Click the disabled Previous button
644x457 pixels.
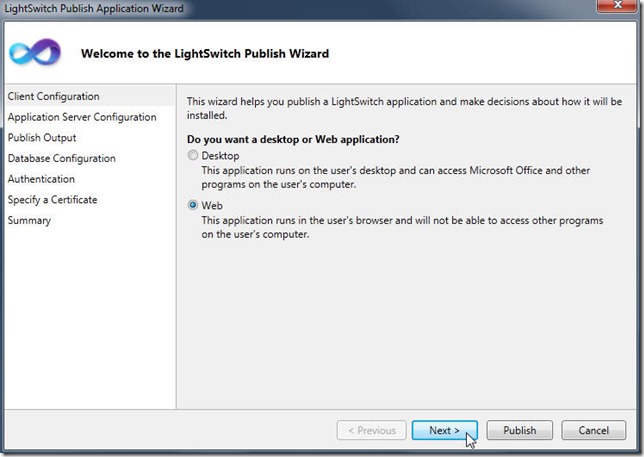371,430
